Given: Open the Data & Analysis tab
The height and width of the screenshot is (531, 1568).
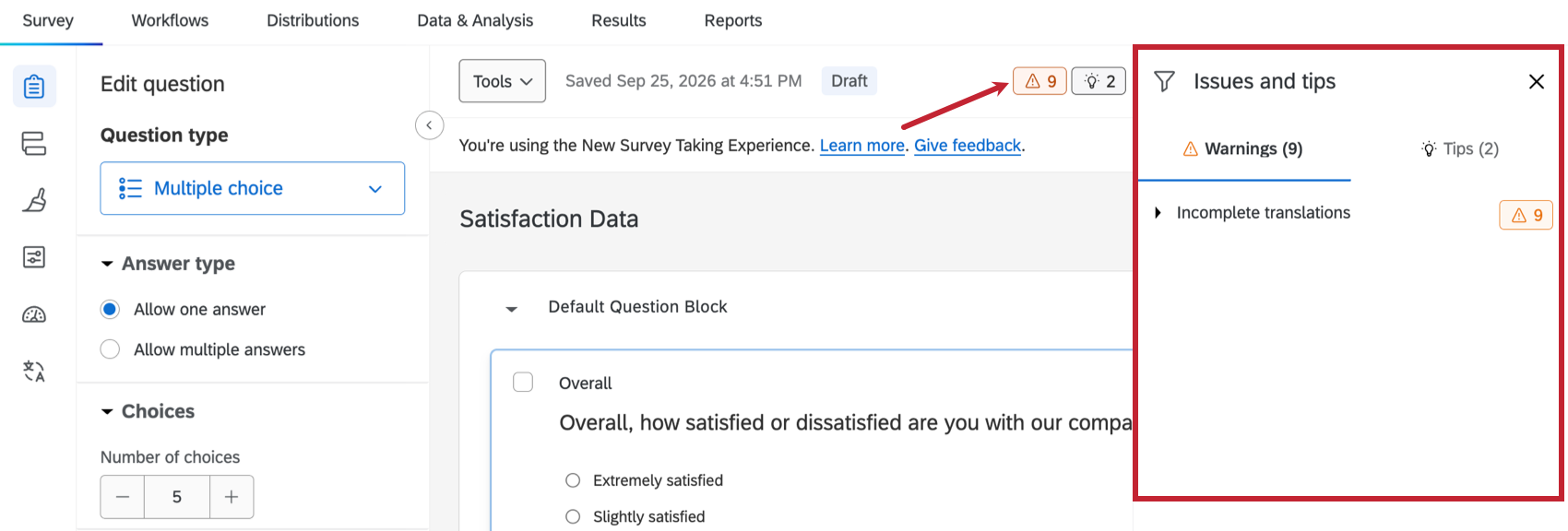Looking at the screenshot, I should (475, 20).
